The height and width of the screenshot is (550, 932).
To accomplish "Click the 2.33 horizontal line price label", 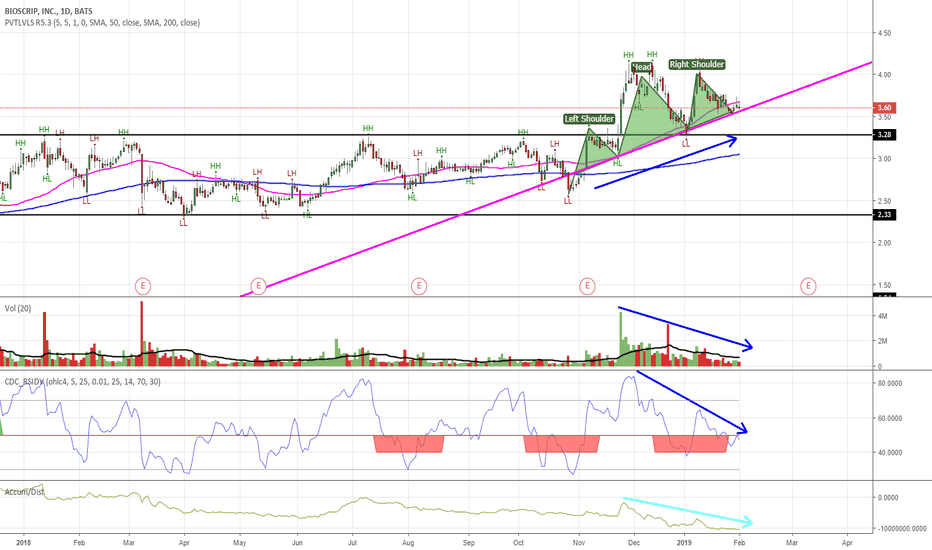I will click(884, 215).
